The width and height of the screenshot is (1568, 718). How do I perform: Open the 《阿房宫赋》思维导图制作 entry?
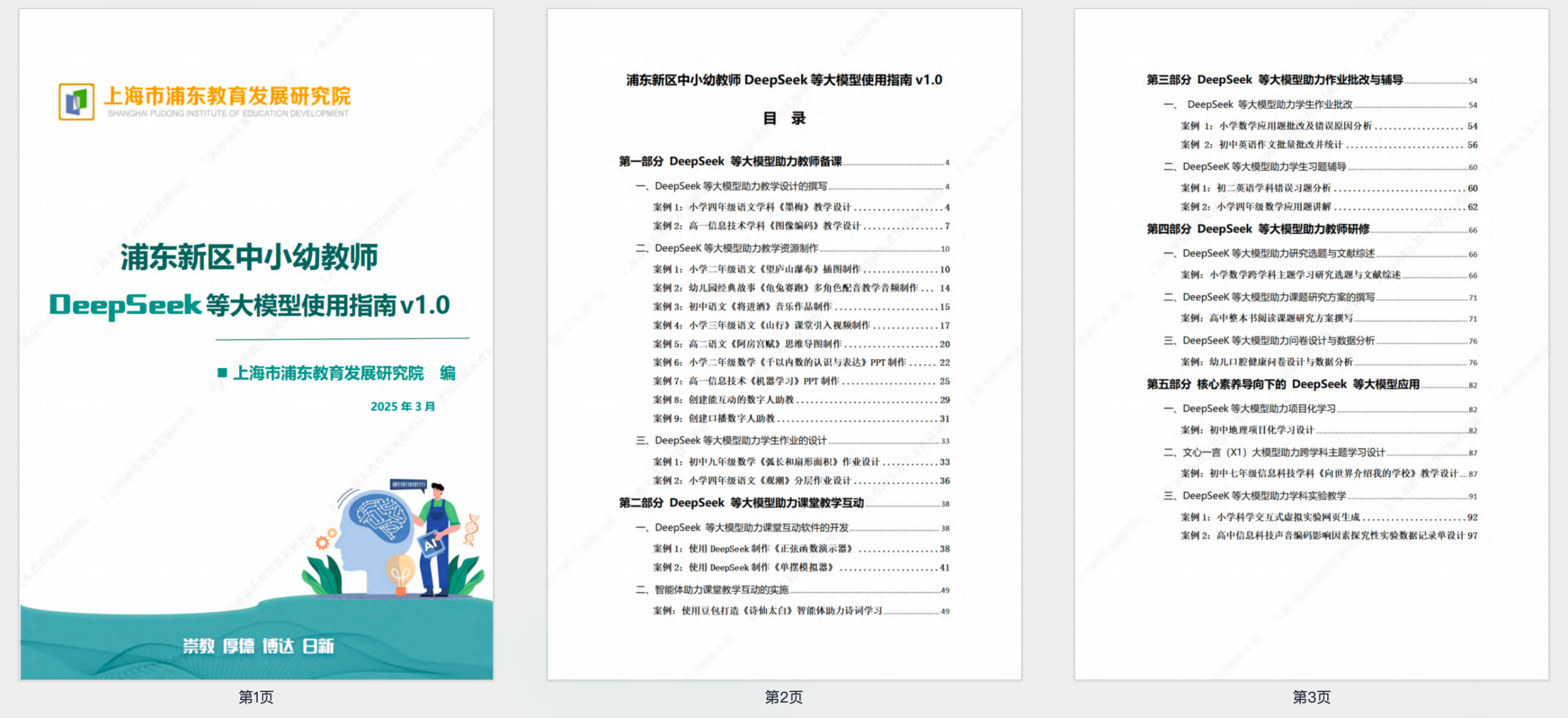click(801, 344)
